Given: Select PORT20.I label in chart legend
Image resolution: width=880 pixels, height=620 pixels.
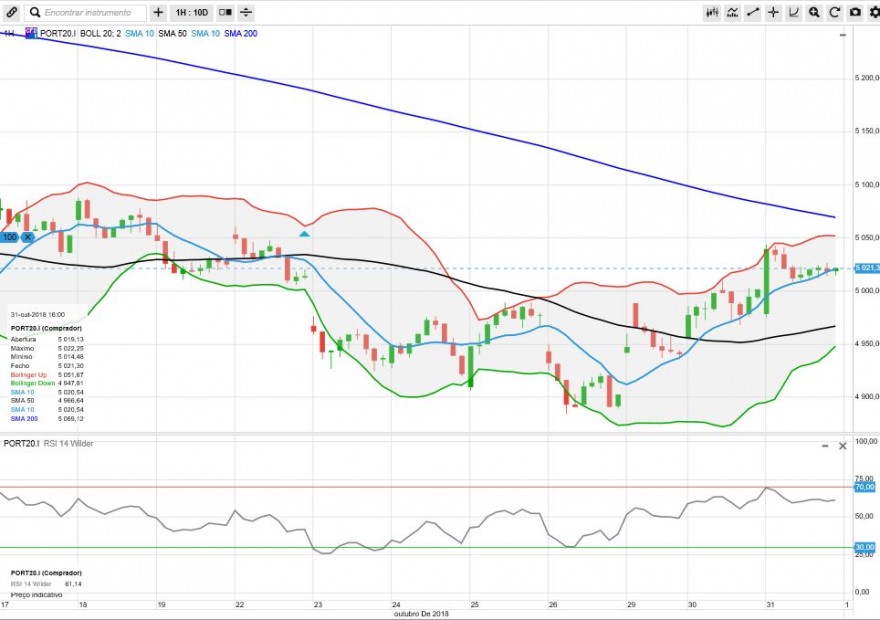Looking at the screenshot, I should (x=58, y=34).
